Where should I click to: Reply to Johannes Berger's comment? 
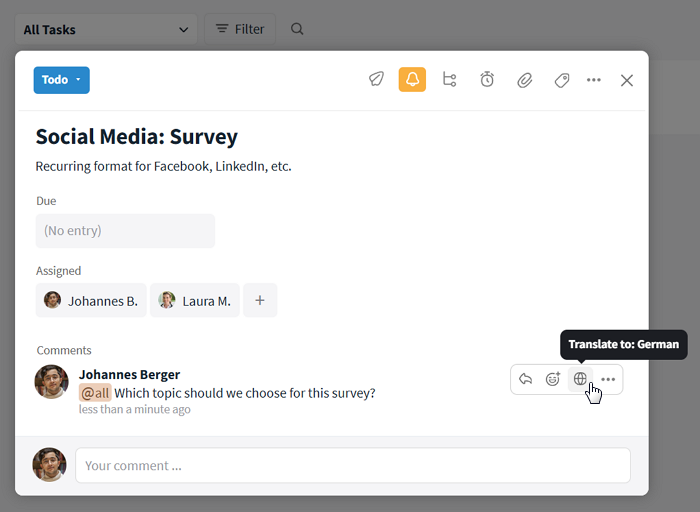point(526,379)
